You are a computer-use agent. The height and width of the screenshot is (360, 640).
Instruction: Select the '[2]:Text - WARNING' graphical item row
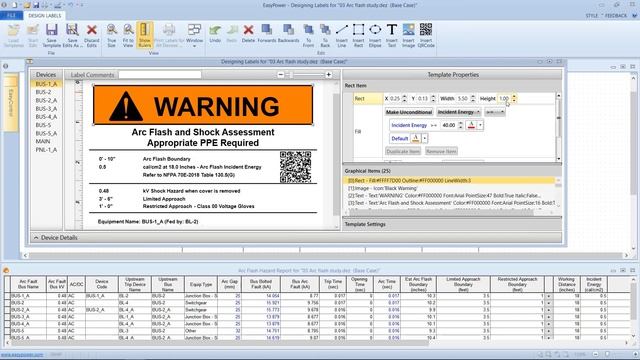coord(450,196)
